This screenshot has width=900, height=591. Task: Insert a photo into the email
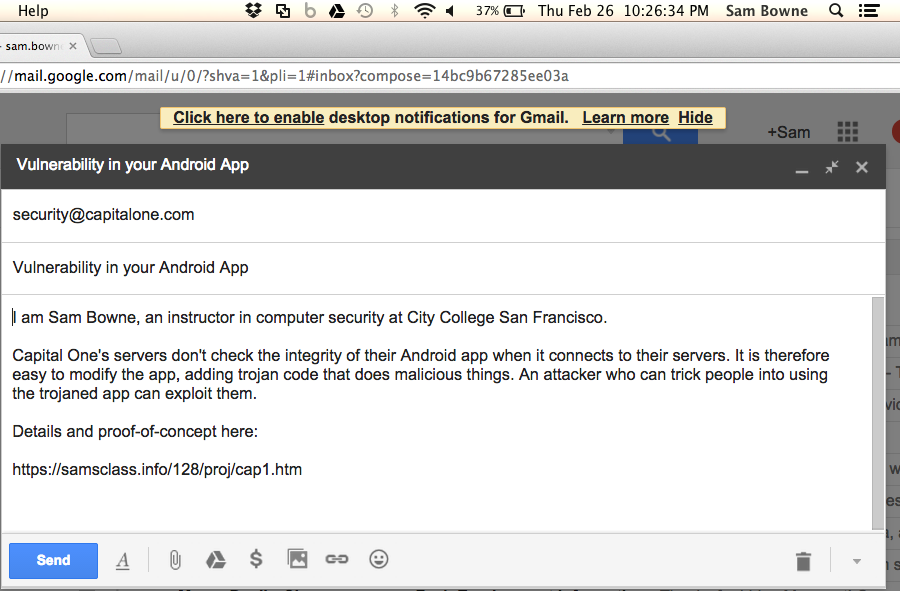click(x=297, y=560)
